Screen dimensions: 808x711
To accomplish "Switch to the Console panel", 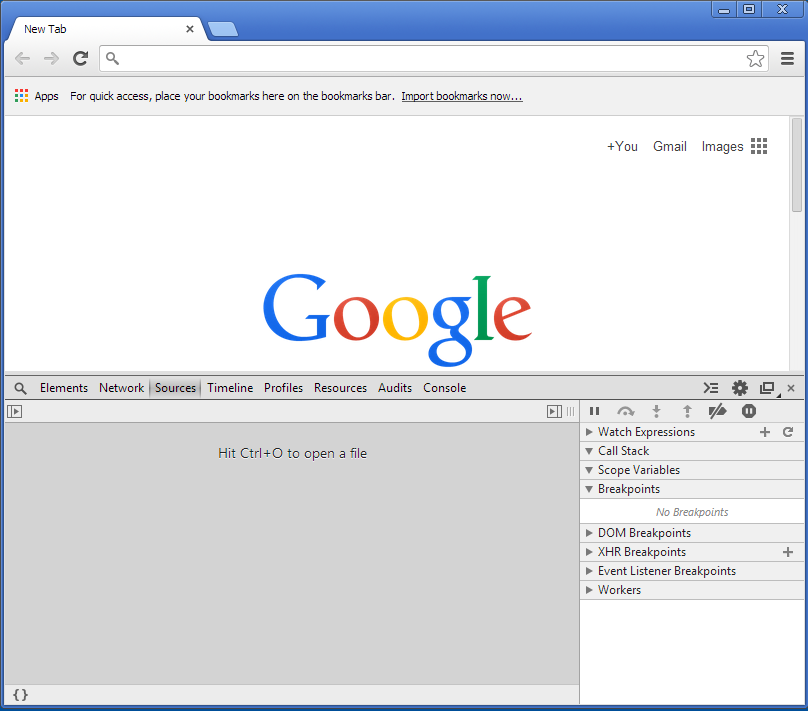I will click(444, 388).
